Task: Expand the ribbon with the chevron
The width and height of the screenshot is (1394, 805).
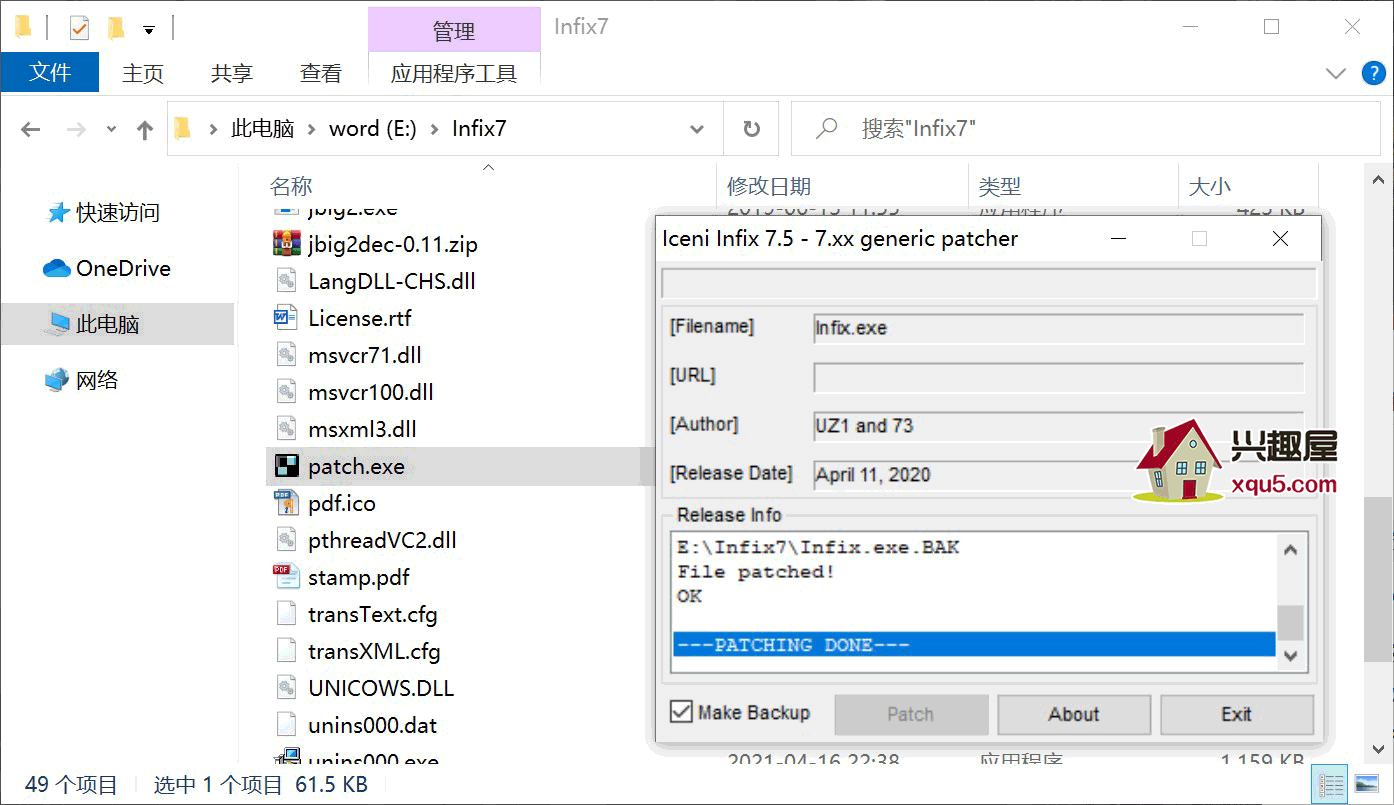Action: click(x=1335, y=73)
